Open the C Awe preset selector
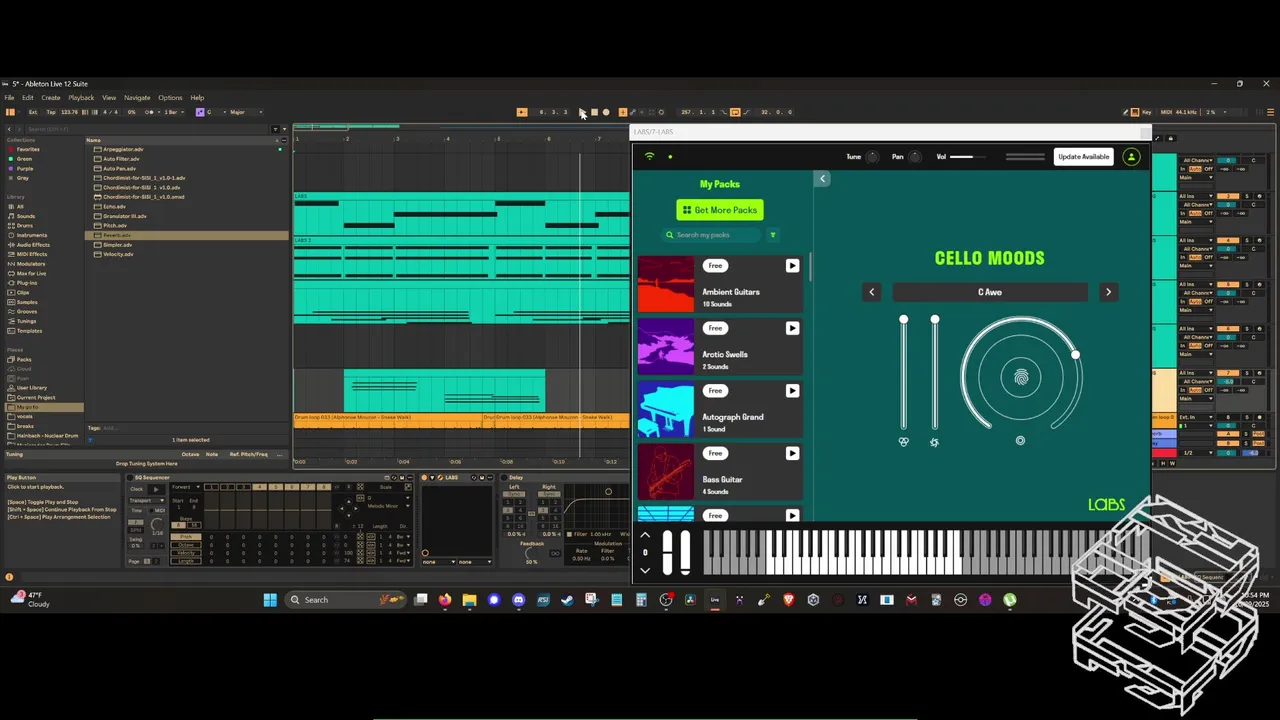 click(990, 292)
